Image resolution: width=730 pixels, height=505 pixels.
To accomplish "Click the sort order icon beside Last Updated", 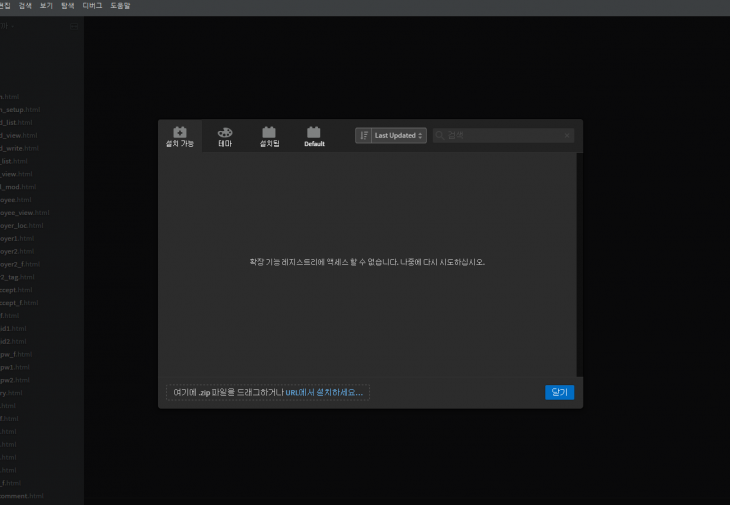I will [363, 135].
